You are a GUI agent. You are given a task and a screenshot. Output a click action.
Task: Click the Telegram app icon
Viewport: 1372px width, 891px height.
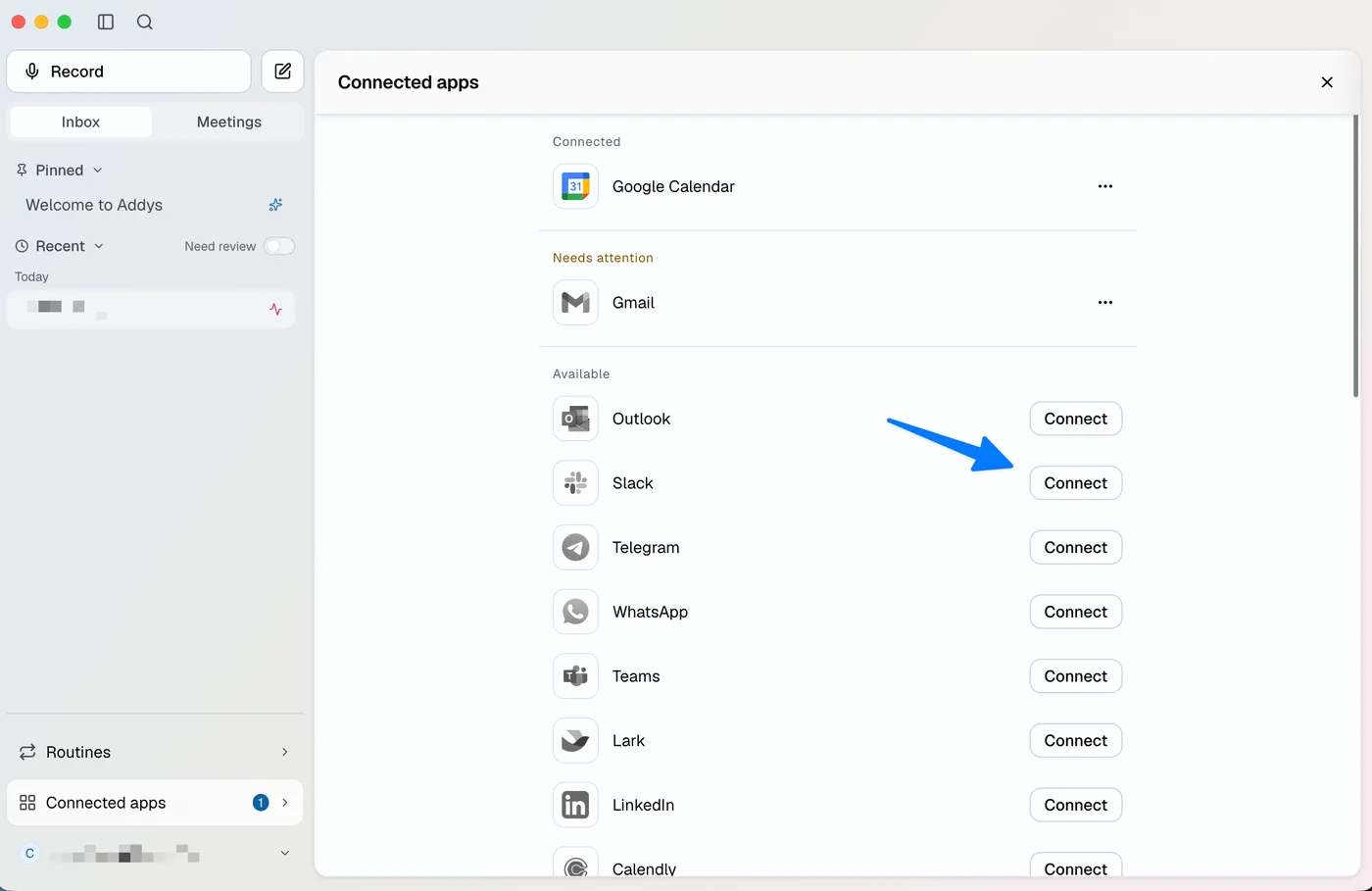(x=575, y=547)
